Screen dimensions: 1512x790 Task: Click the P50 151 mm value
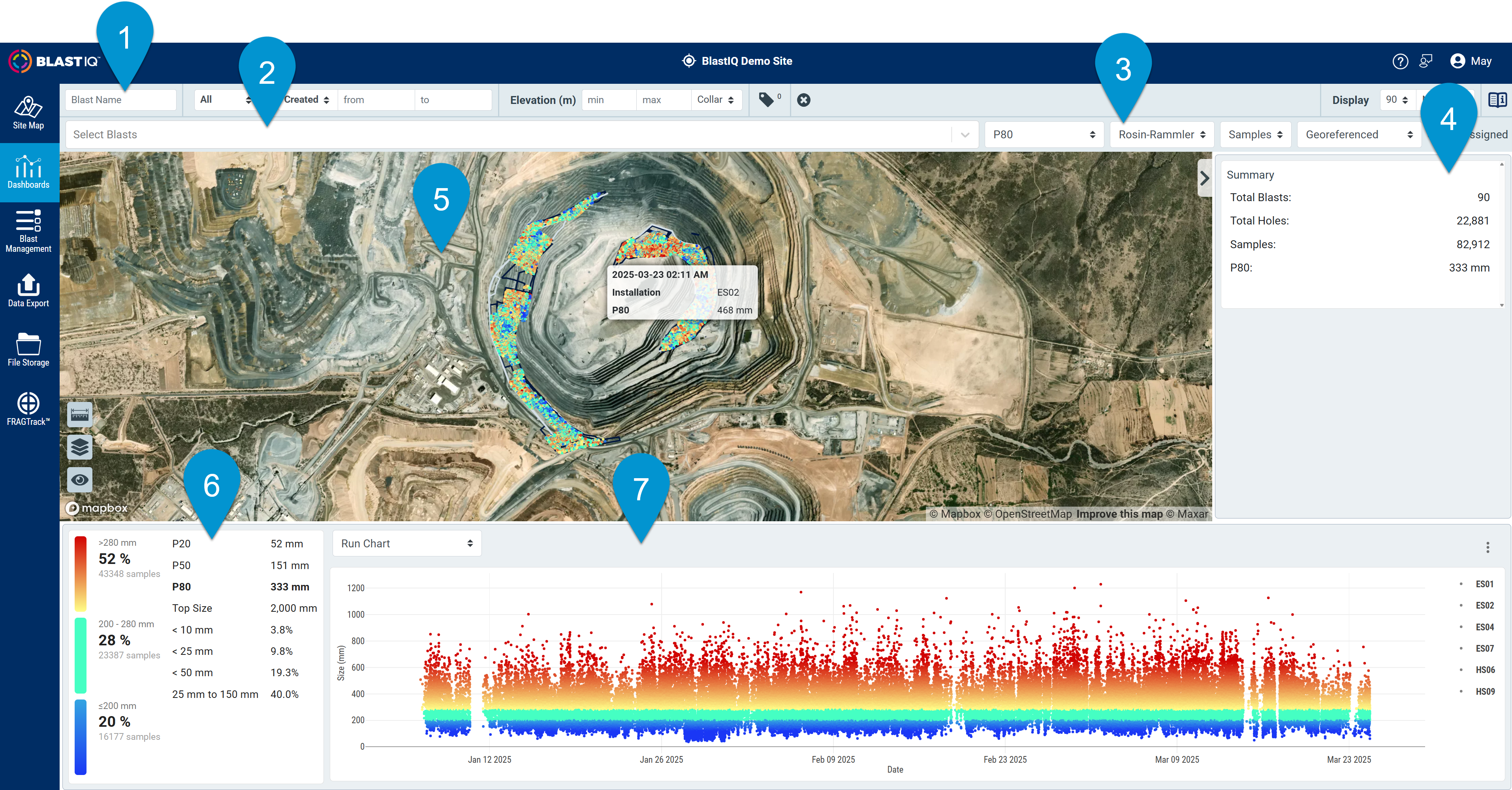pyautogui.click(x=290, y=566)
